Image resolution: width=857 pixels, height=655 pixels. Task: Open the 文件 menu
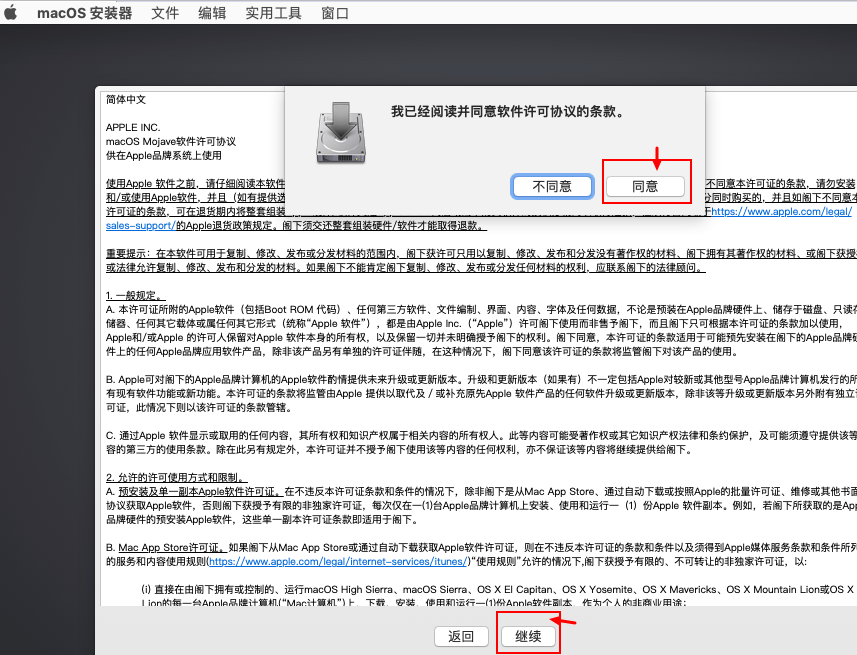[x=165, y=13]
